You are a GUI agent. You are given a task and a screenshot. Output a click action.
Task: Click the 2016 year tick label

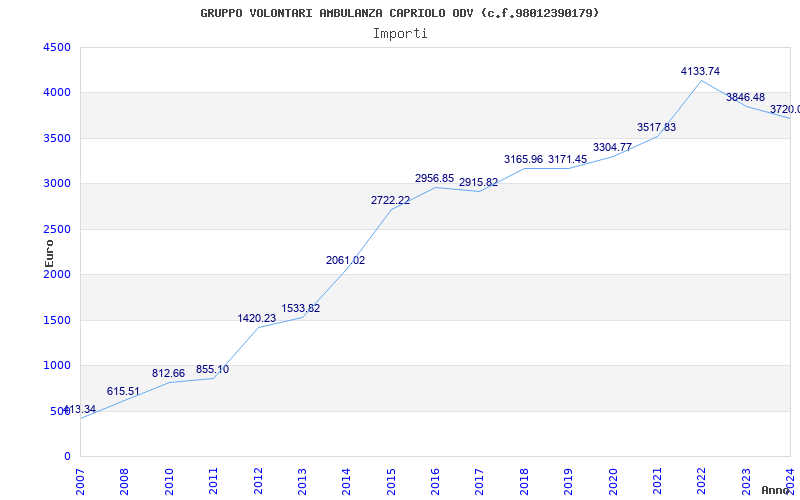[x=435, y=481]
